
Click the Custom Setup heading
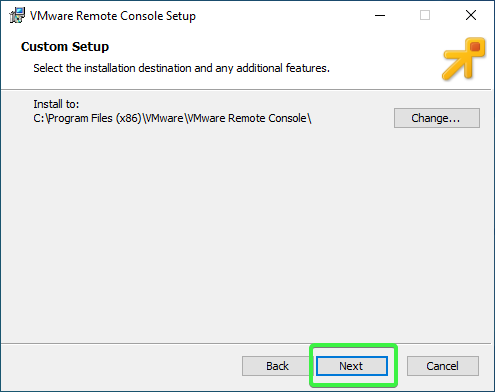point(65,47)
